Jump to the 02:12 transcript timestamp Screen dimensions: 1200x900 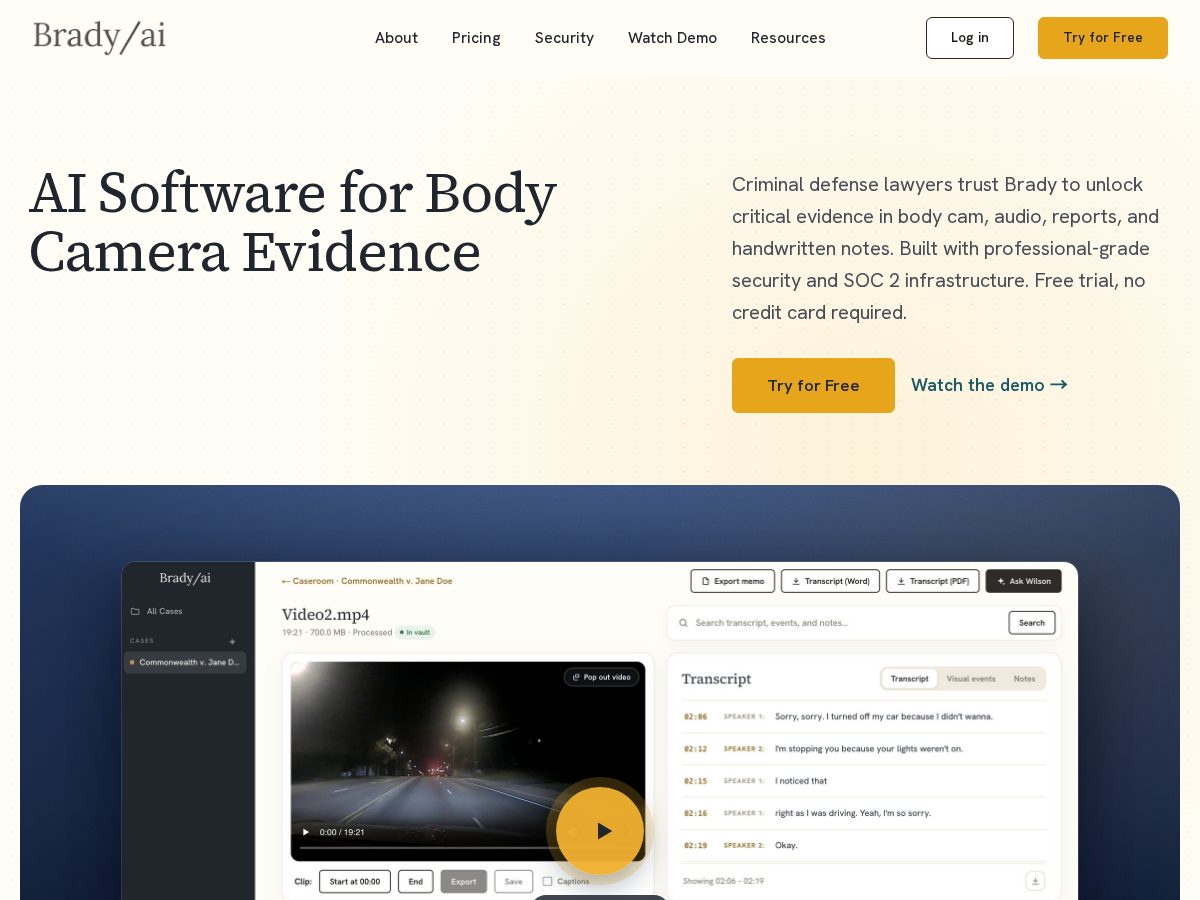coord(695,749)
